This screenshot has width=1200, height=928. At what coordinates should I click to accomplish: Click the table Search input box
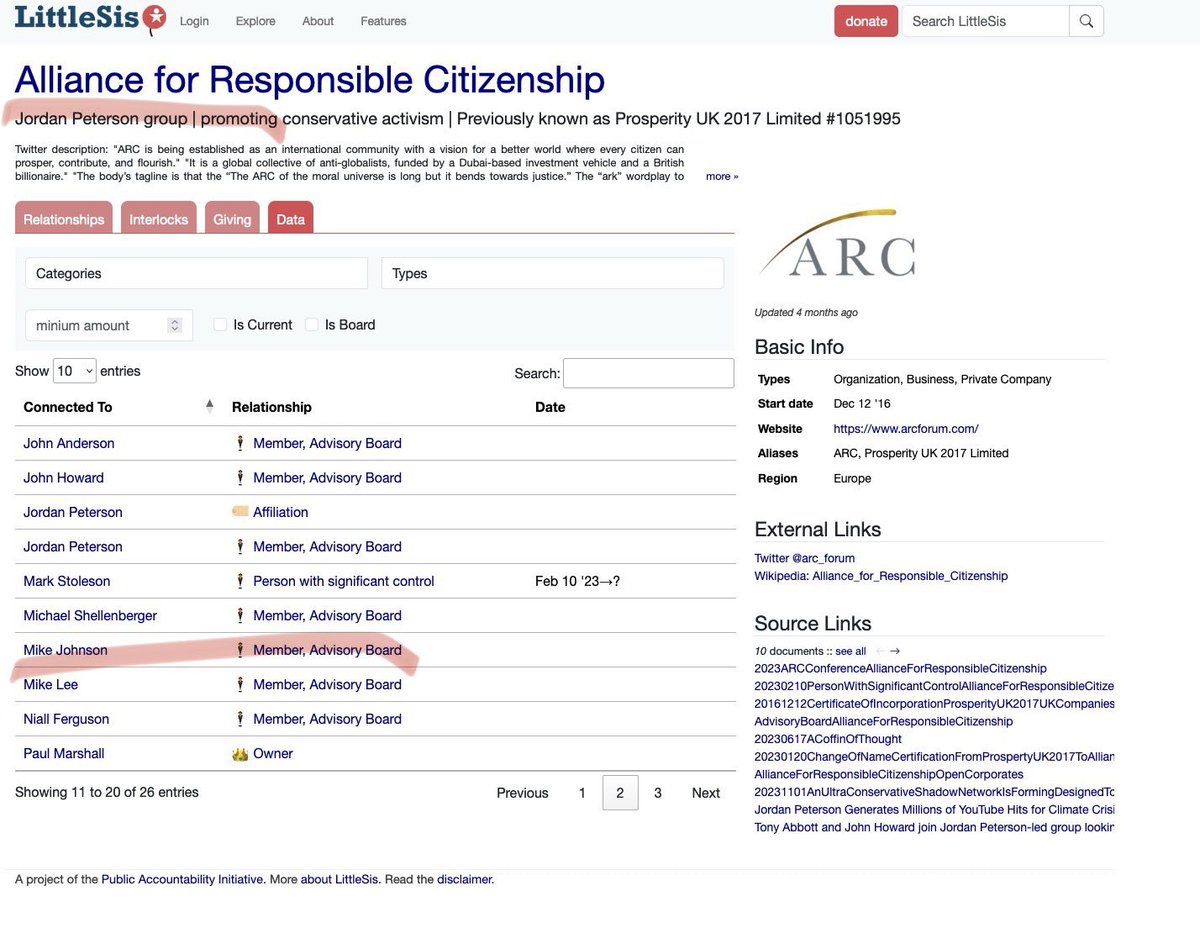[x=648, y=373]
